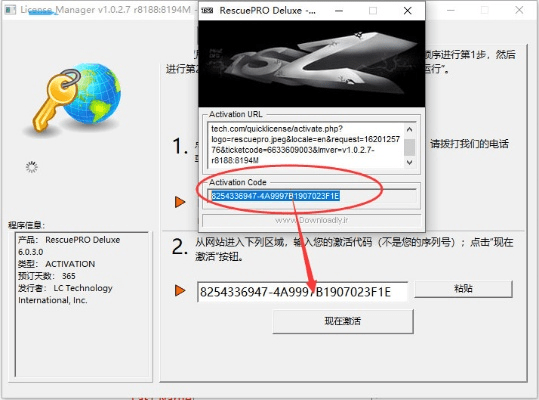Click the 'Activation URL' group label

[x=236, y=114]
